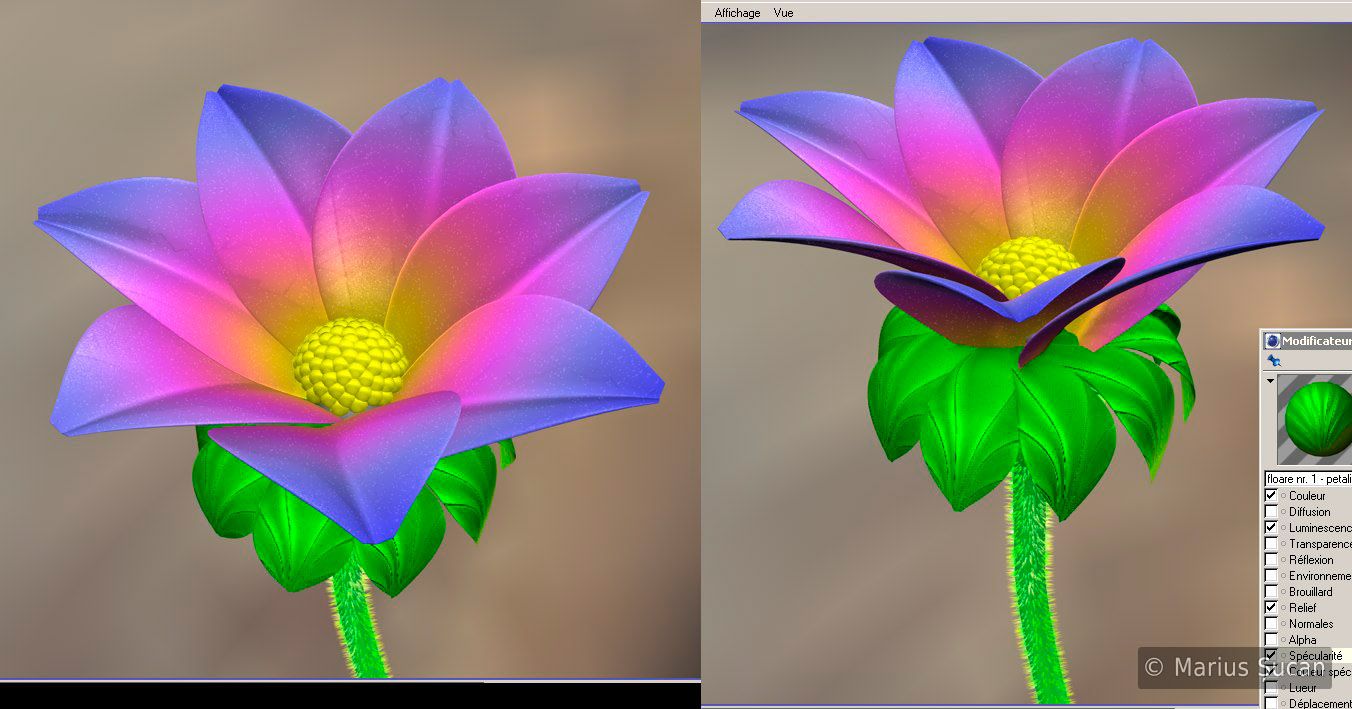The image size is (1352, 709).
Task: Click the blue pin icon in material panel
Action: [x=1273, y=360]
